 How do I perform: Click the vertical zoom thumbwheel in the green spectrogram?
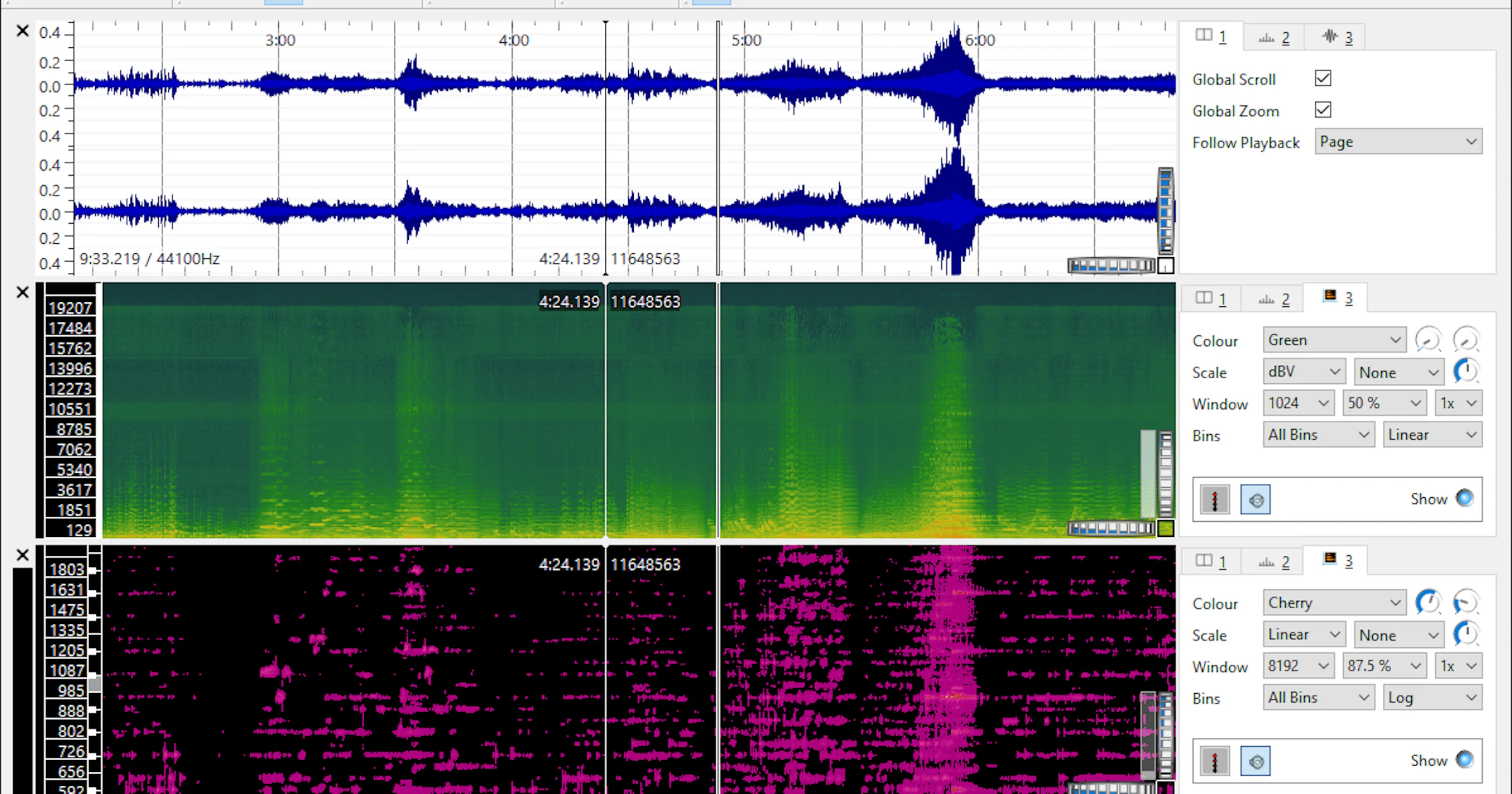point(1165,475)
